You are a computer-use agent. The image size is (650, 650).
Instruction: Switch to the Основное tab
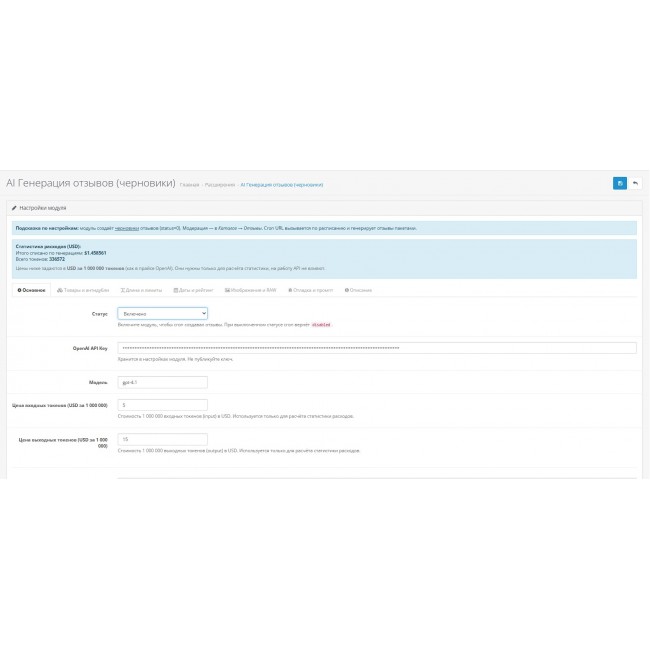(x=32, y=290)
